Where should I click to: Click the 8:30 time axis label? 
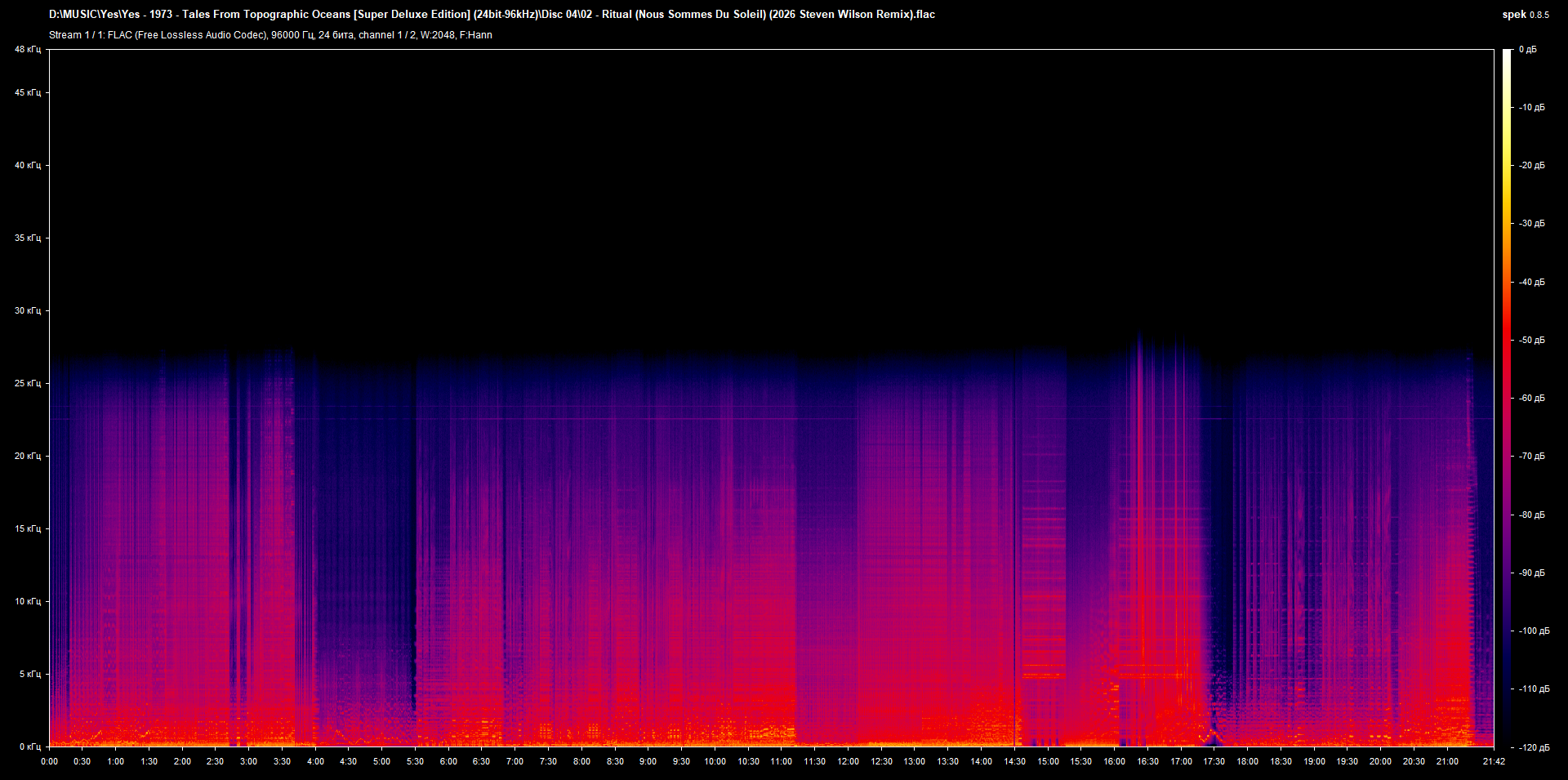[615, 761]
